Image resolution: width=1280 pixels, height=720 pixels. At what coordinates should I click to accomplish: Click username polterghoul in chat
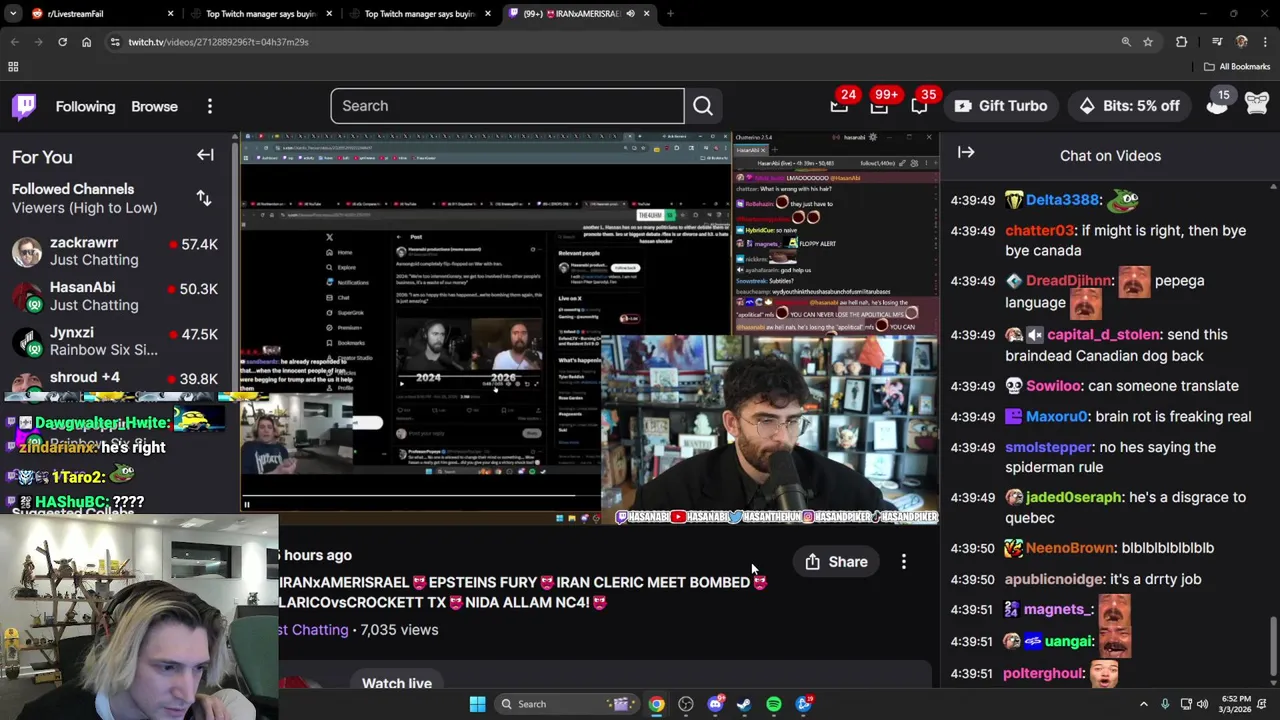click(1044, 674)
